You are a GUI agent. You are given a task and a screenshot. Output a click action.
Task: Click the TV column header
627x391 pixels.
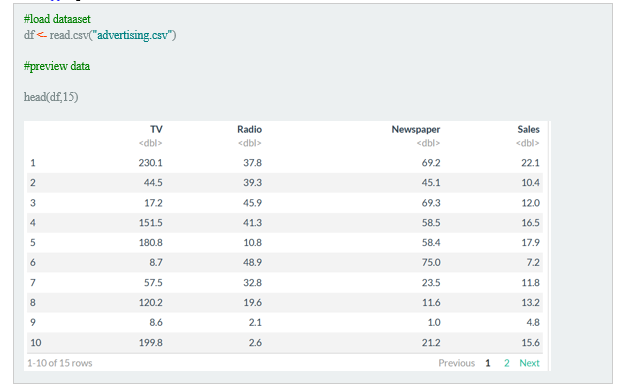click(x=156, y=130)
